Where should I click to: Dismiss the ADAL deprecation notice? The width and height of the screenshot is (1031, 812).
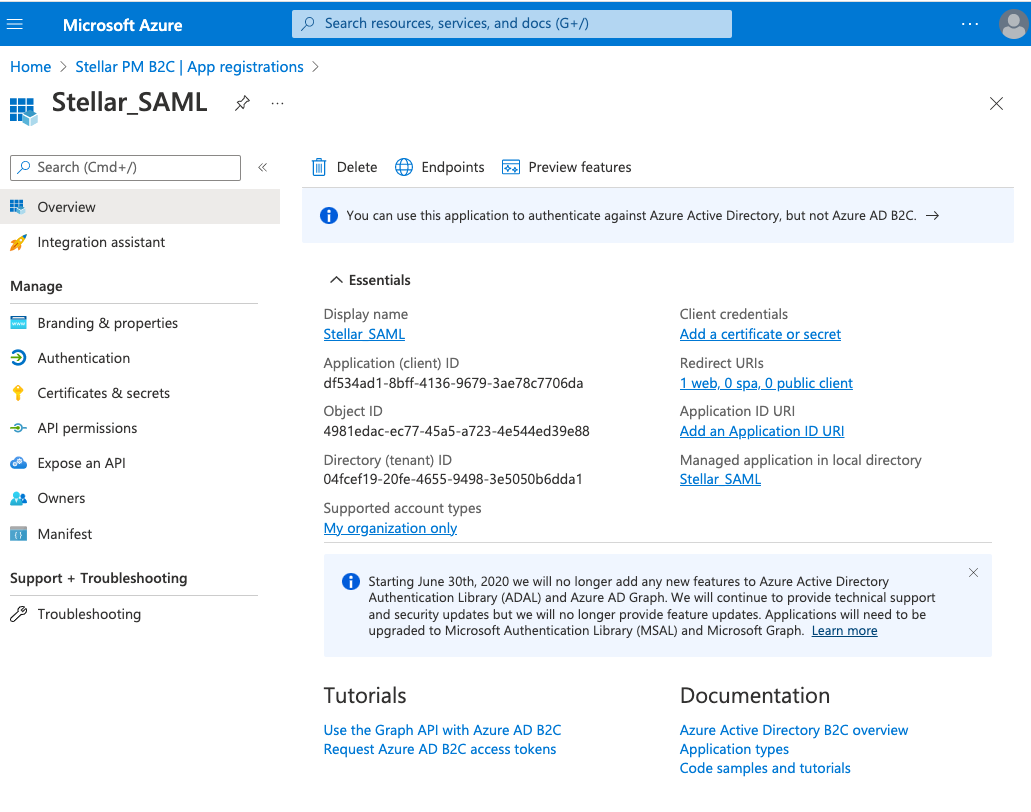point(973,573)
